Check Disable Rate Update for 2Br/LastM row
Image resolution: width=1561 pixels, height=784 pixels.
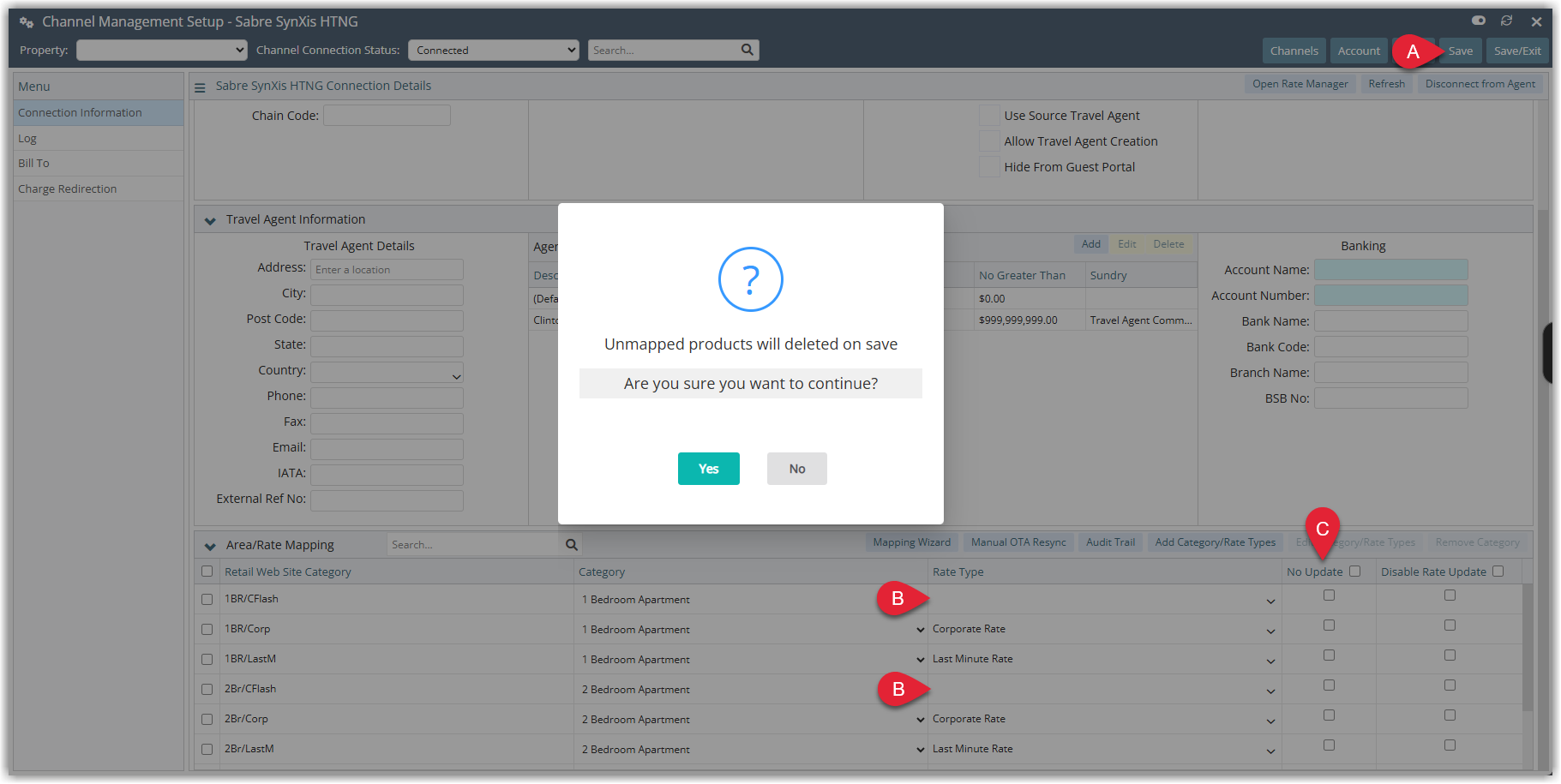1450,745
